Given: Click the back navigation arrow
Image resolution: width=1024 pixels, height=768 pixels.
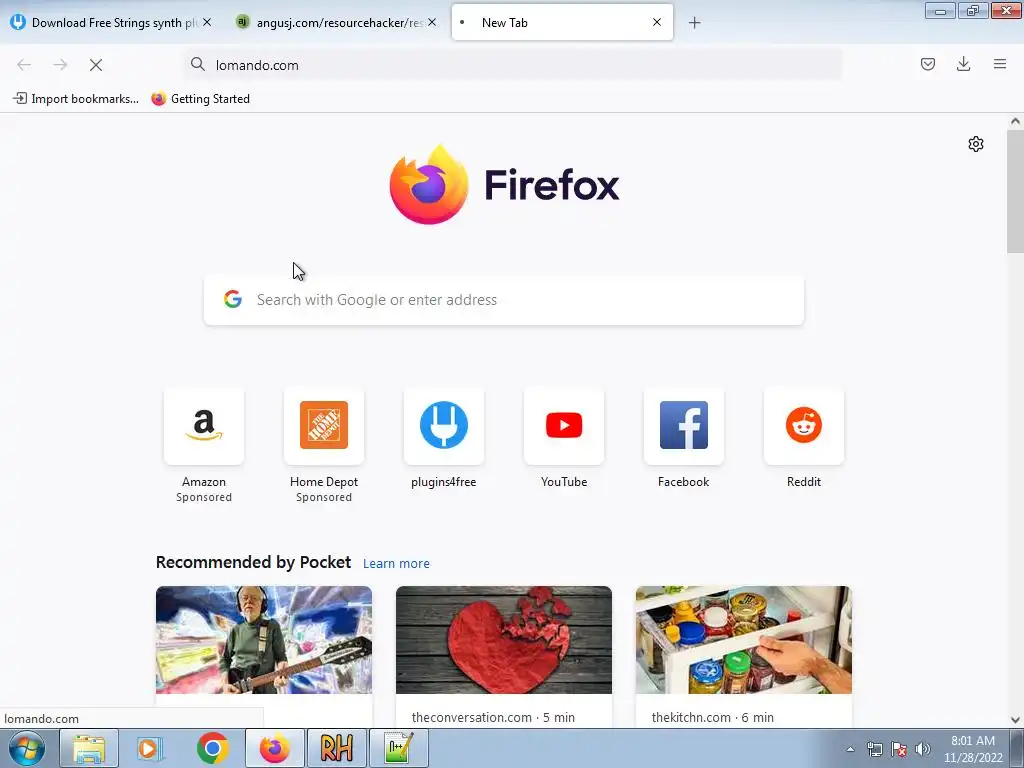Looking at the screenshot, I should coord(24,65).
